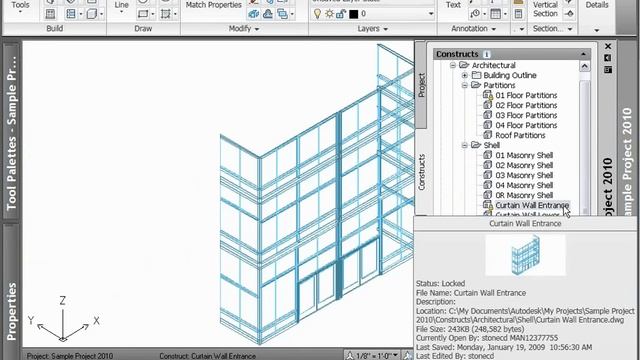Click the blue 3D box Modify icon
This screenshot has width=640, height=360.
click(253, 14)
